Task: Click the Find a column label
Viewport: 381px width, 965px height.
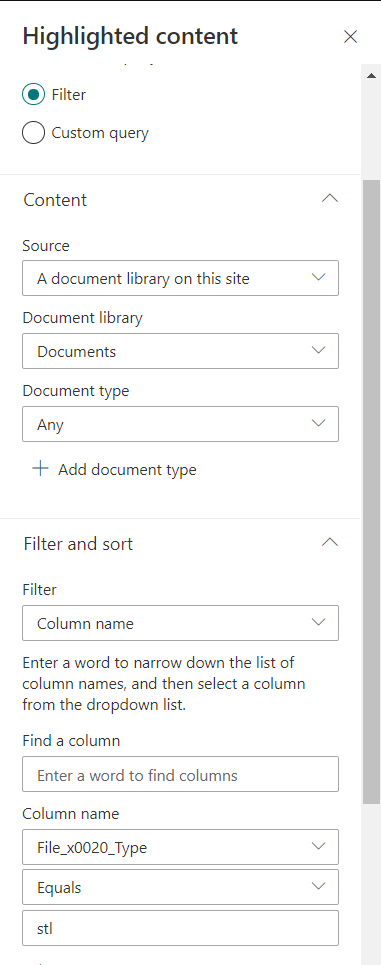Action: 71,740
